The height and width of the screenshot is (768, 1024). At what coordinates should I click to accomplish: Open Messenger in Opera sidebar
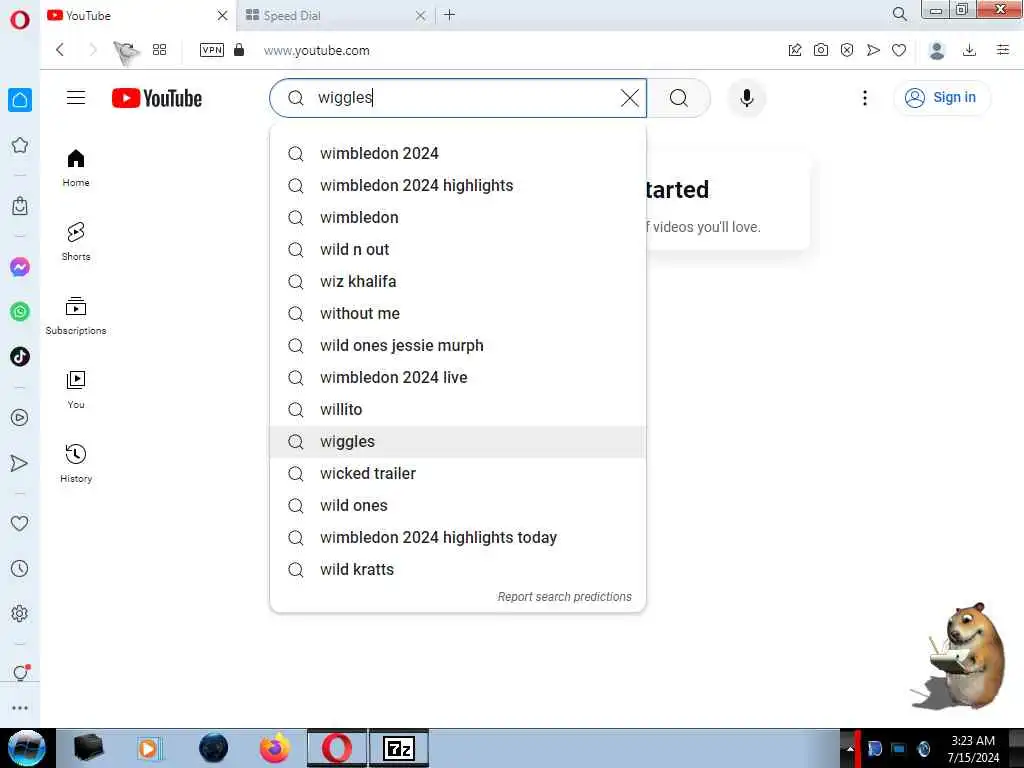[20, 266]
